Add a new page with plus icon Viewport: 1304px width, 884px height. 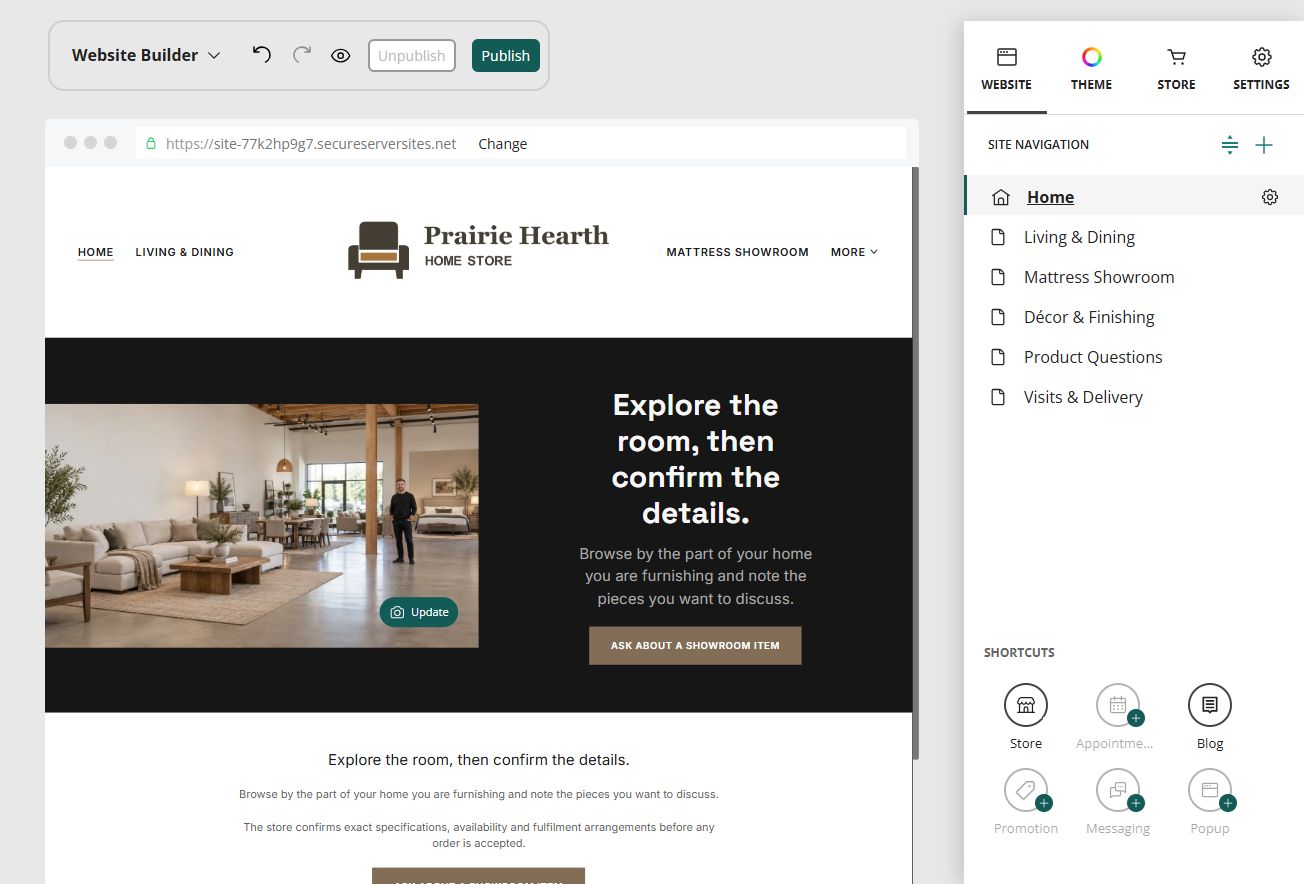tap(1264, 145)
